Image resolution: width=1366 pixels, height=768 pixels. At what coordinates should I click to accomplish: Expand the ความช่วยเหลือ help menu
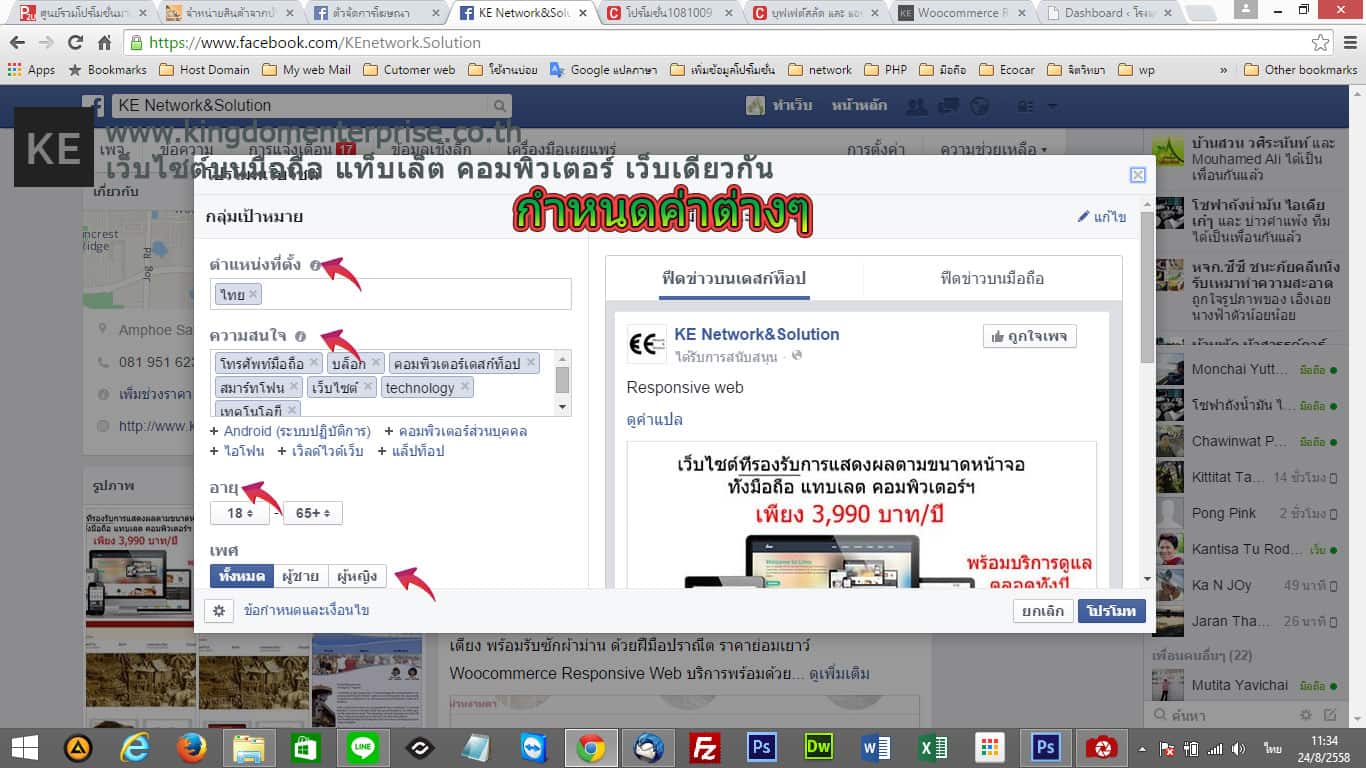pos(993,150)
